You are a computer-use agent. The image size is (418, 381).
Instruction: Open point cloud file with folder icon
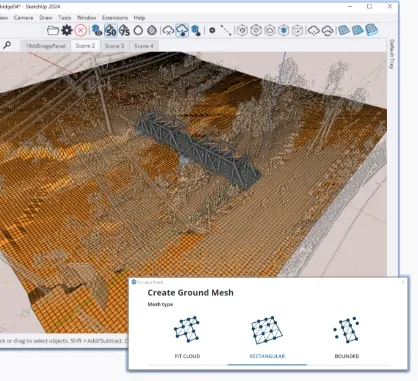tap(53, 31)
